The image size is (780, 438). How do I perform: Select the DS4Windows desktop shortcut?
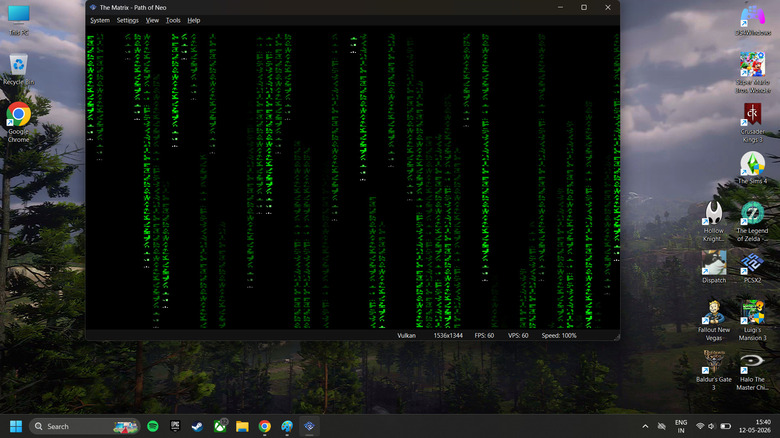tap(753, 20)
